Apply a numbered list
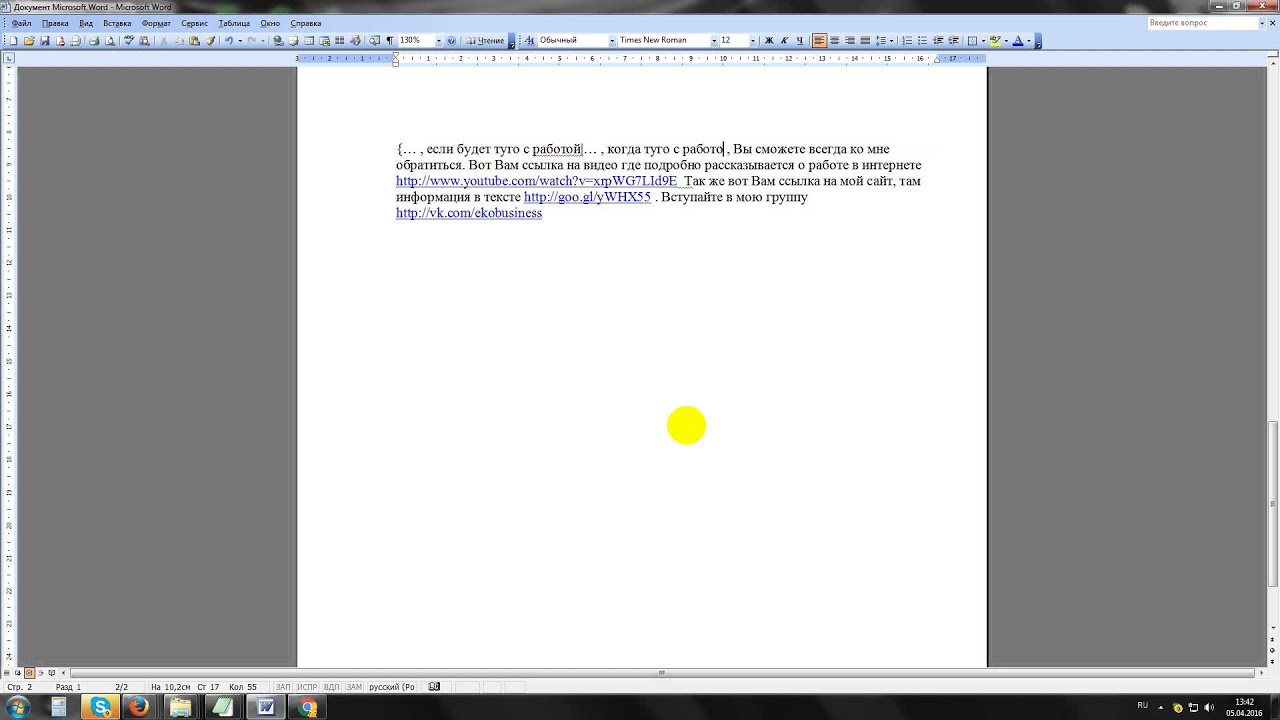Screen dimensions: 1280x720 (907, 41)
